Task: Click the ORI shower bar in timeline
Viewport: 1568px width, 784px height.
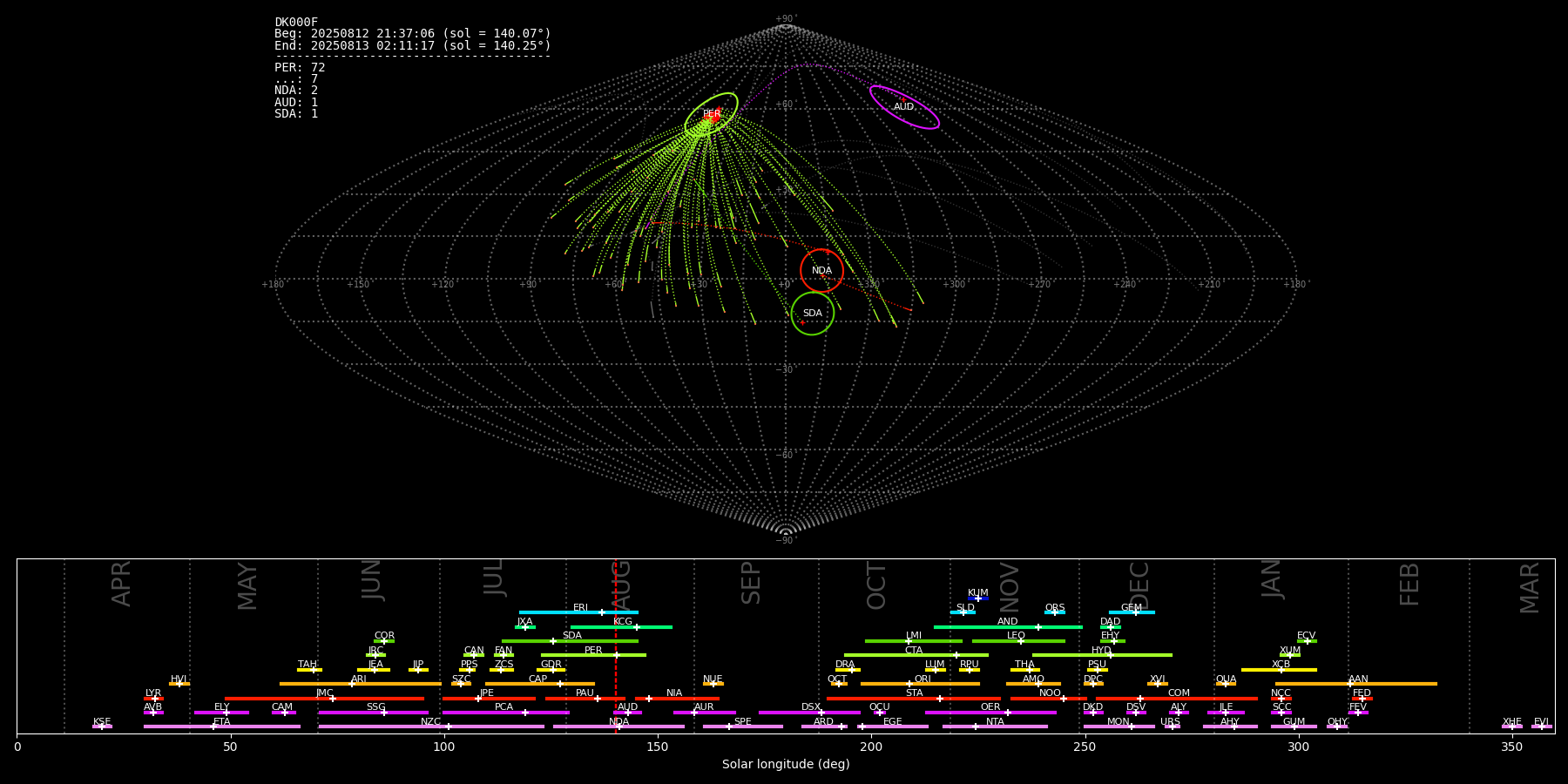Action: (x=920, y=684)
